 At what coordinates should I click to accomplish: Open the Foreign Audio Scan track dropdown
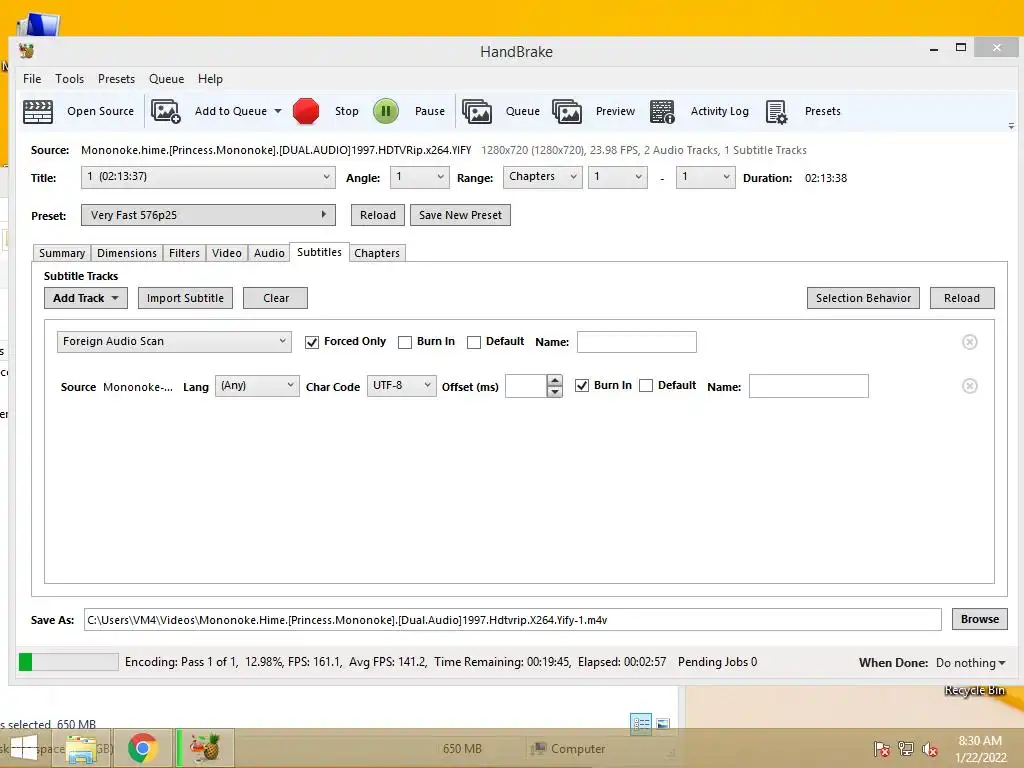pos(174,342)
